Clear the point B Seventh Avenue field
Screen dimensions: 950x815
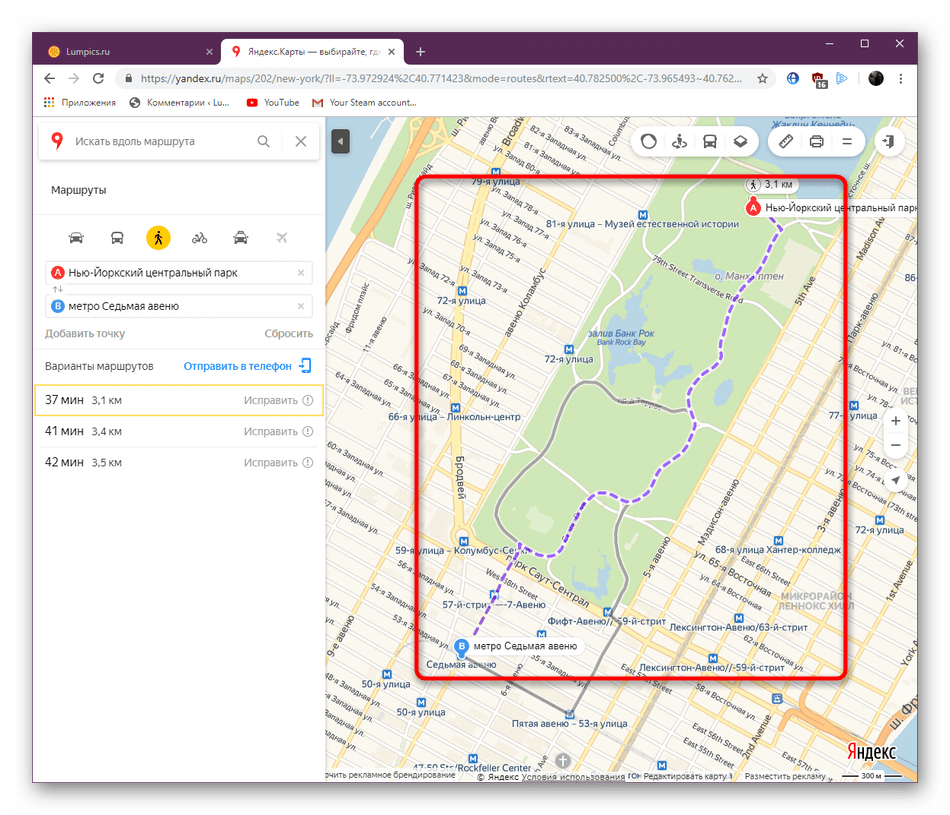pos(301,306)
